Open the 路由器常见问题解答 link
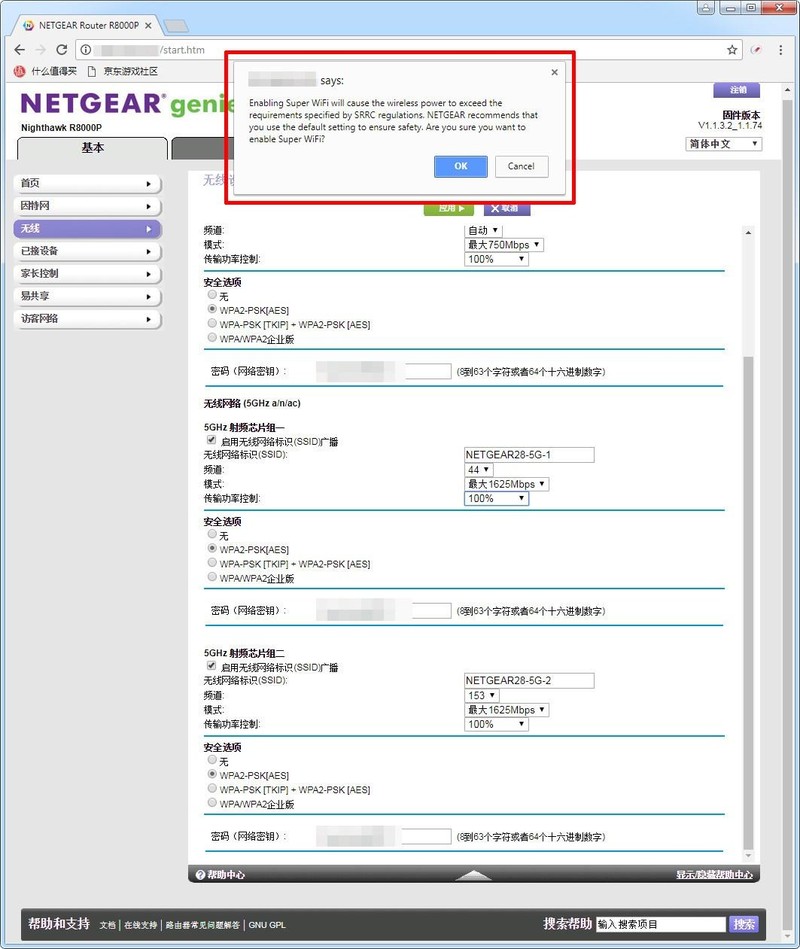 tap(203, 925)
